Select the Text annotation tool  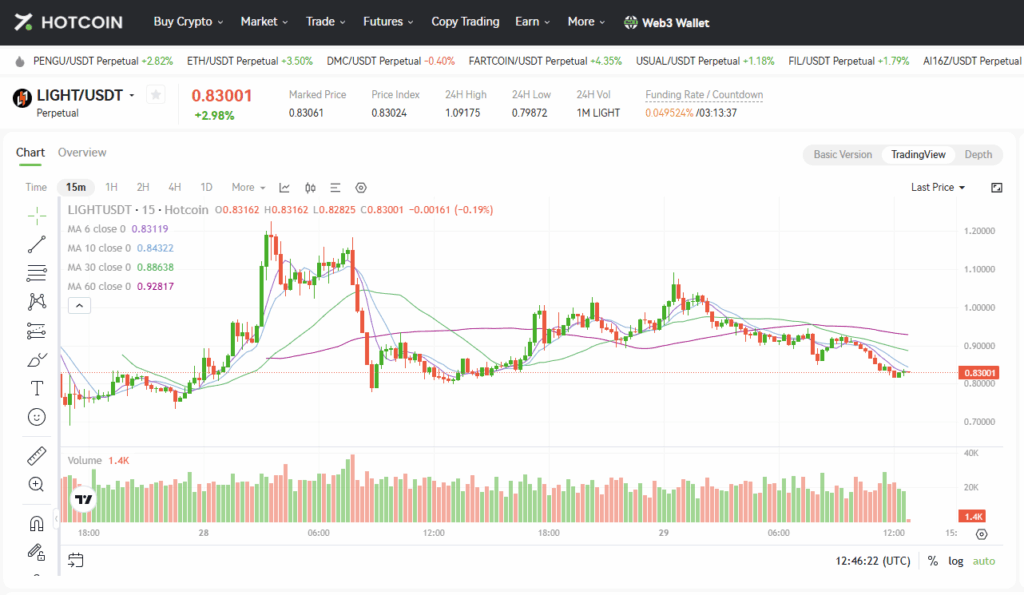pos(37,388)
